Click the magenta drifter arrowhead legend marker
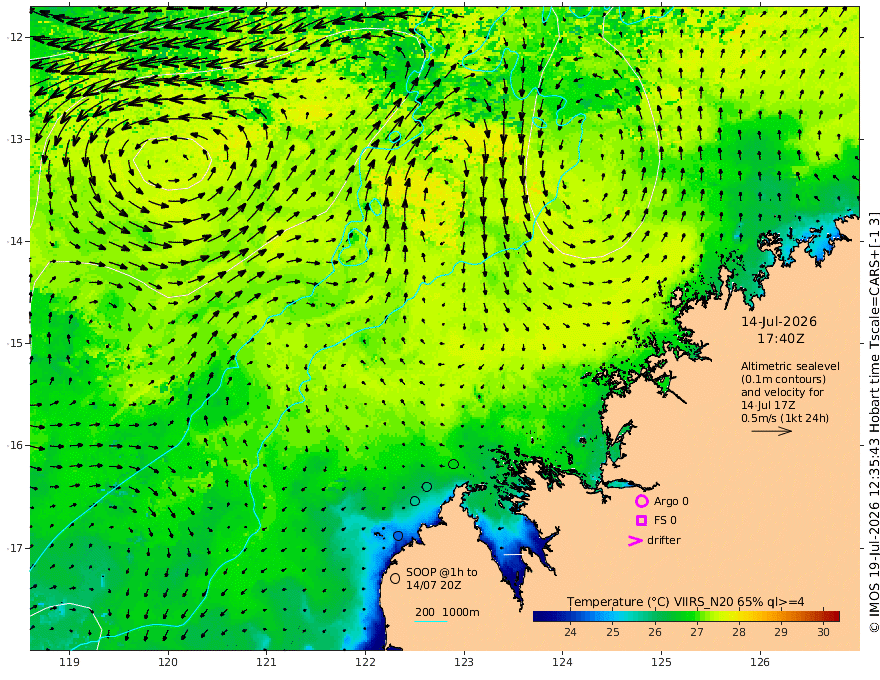Viewport: 880px width, 680px height. (x=635, y=541)
